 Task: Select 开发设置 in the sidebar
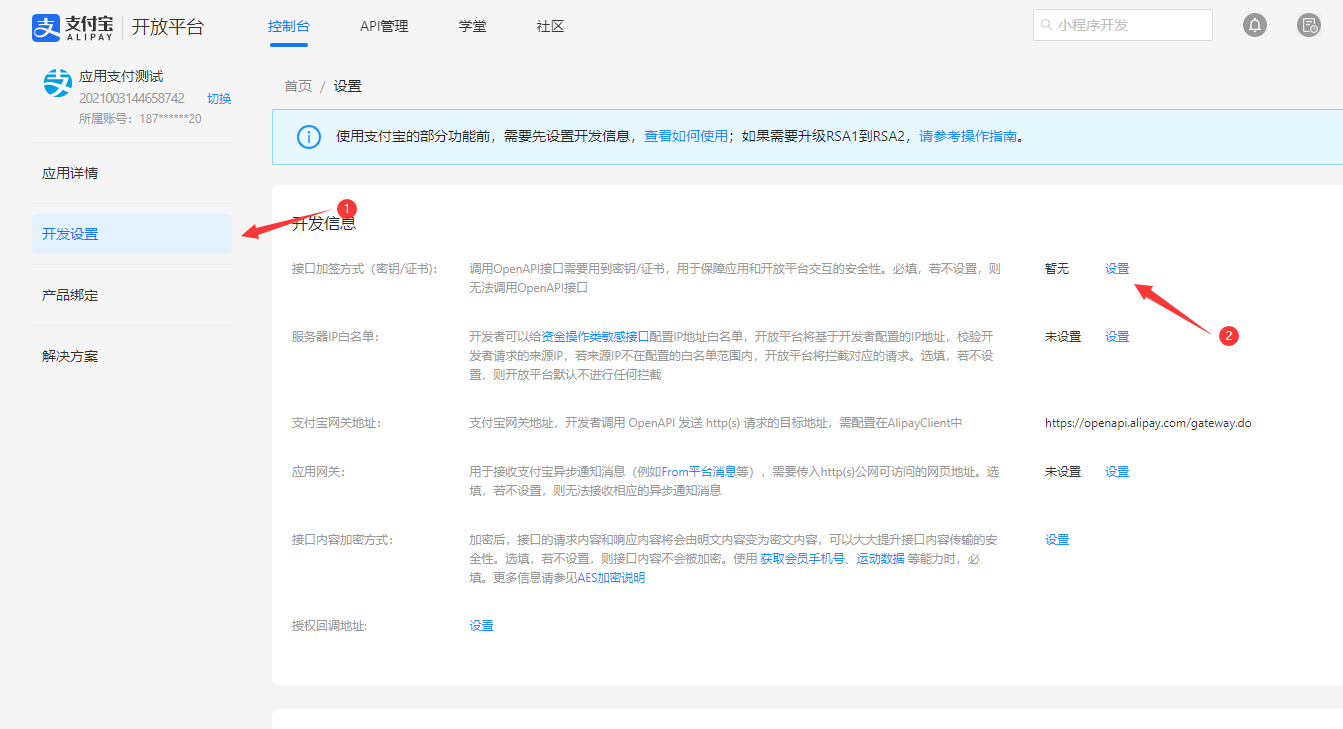tap(70, 234)
